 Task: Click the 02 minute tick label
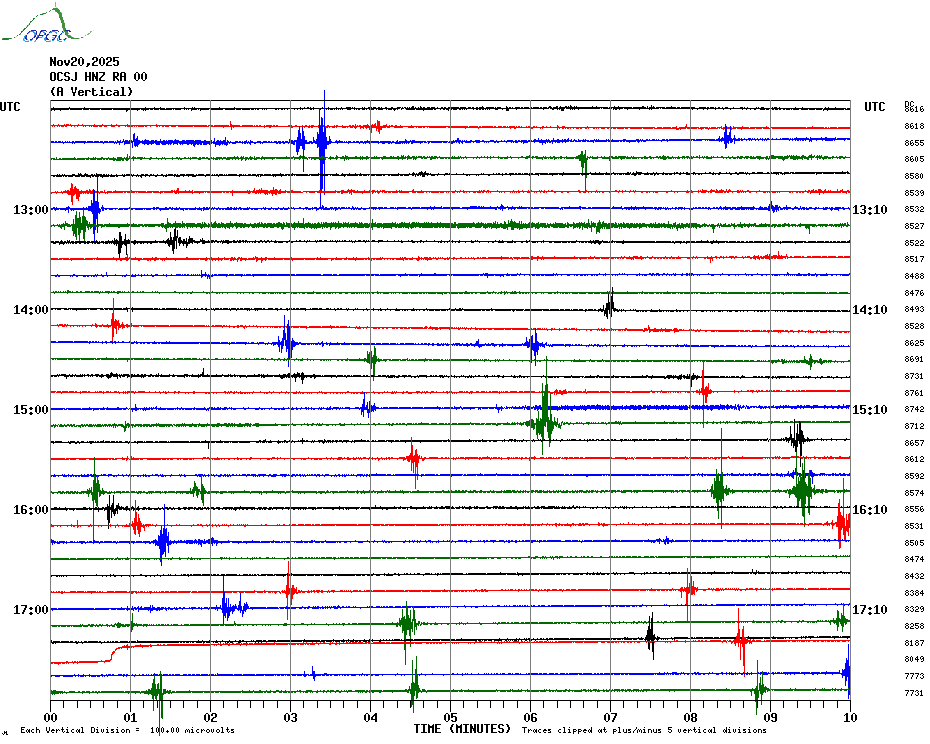tap(211, 717)
